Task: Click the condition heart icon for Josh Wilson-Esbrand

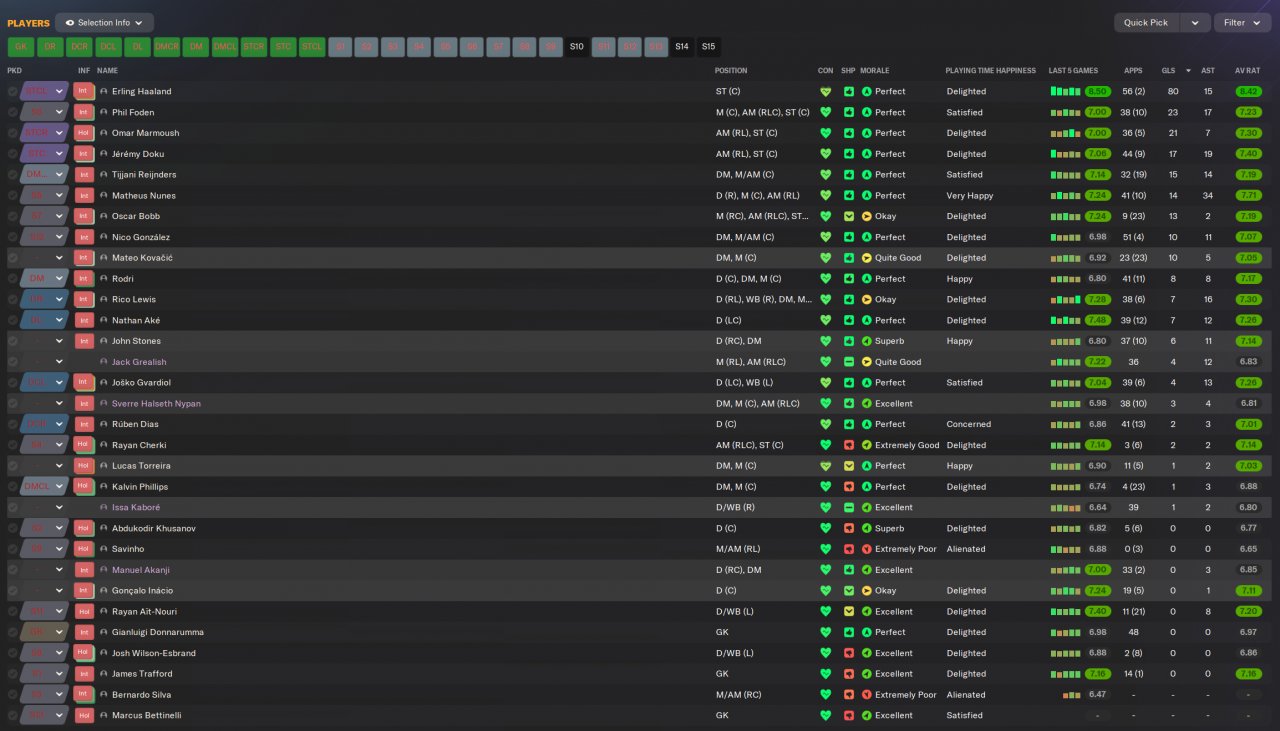Action: pos(825,653)
